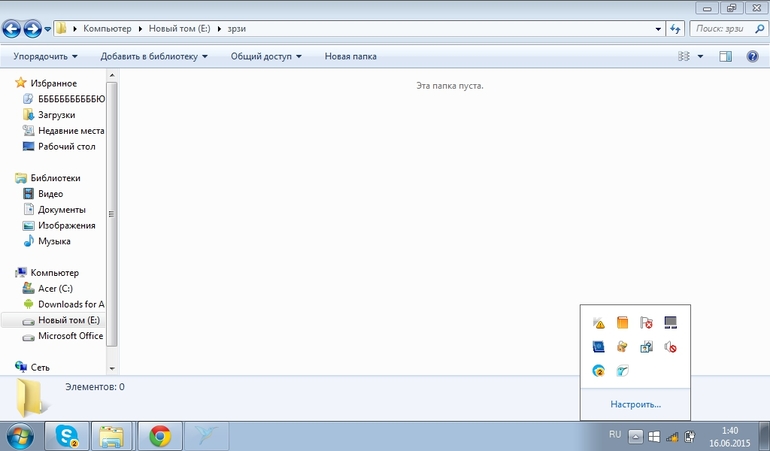The width and height of the screenshot is (770, 451).
Task: Select Загрузки in the Favorites list
Action: pyautogui.click(x=56, y=115)
